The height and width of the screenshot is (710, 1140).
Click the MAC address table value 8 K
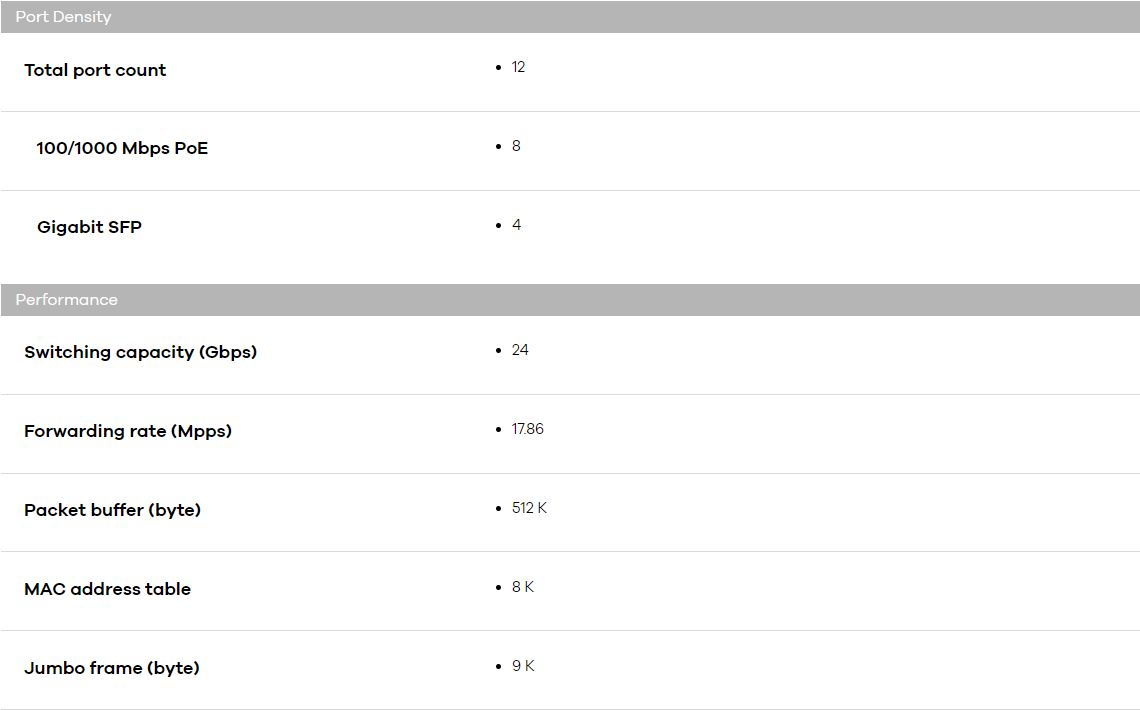[523, 586]
